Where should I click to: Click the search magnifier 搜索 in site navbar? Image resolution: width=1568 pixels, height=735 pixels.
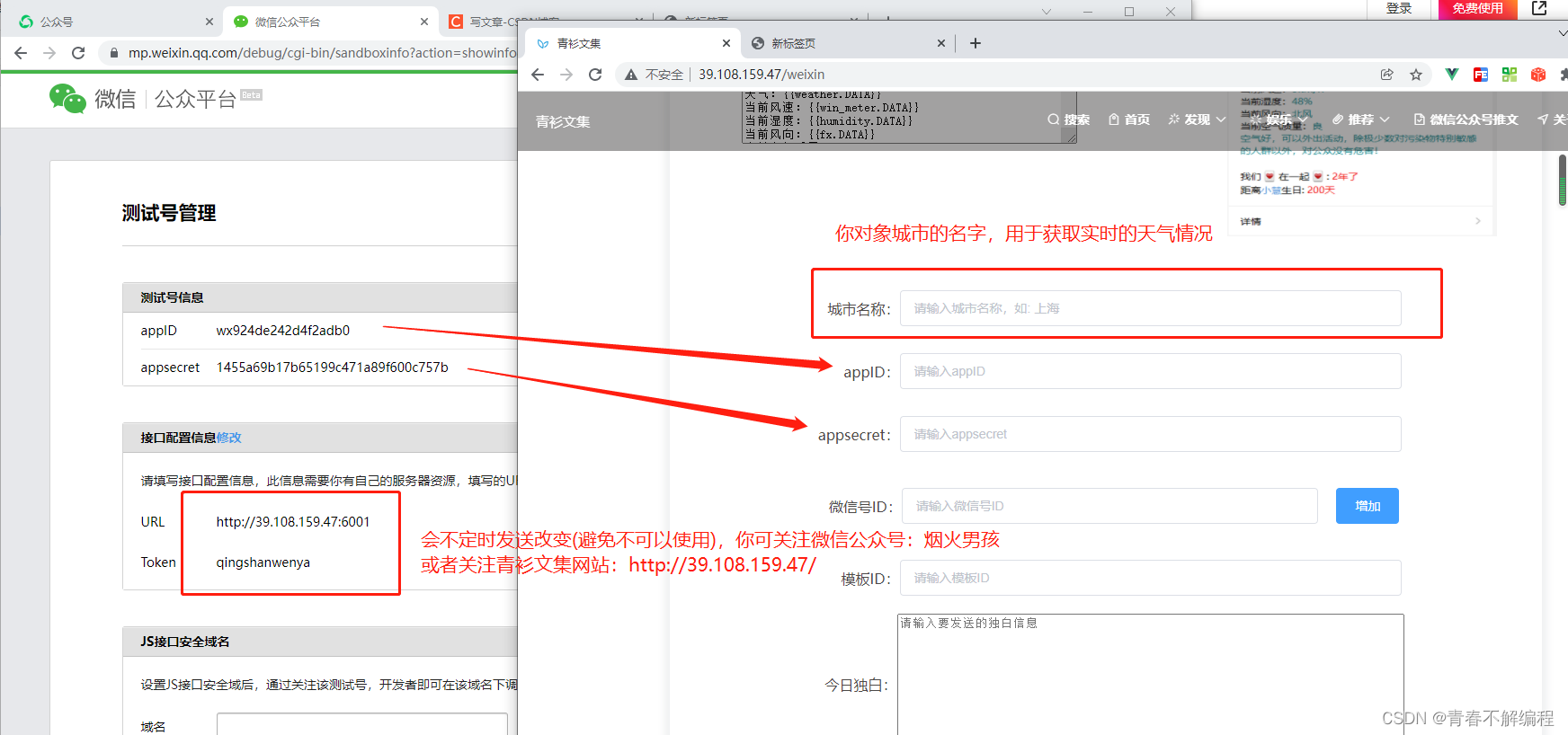pos(1068,120)
